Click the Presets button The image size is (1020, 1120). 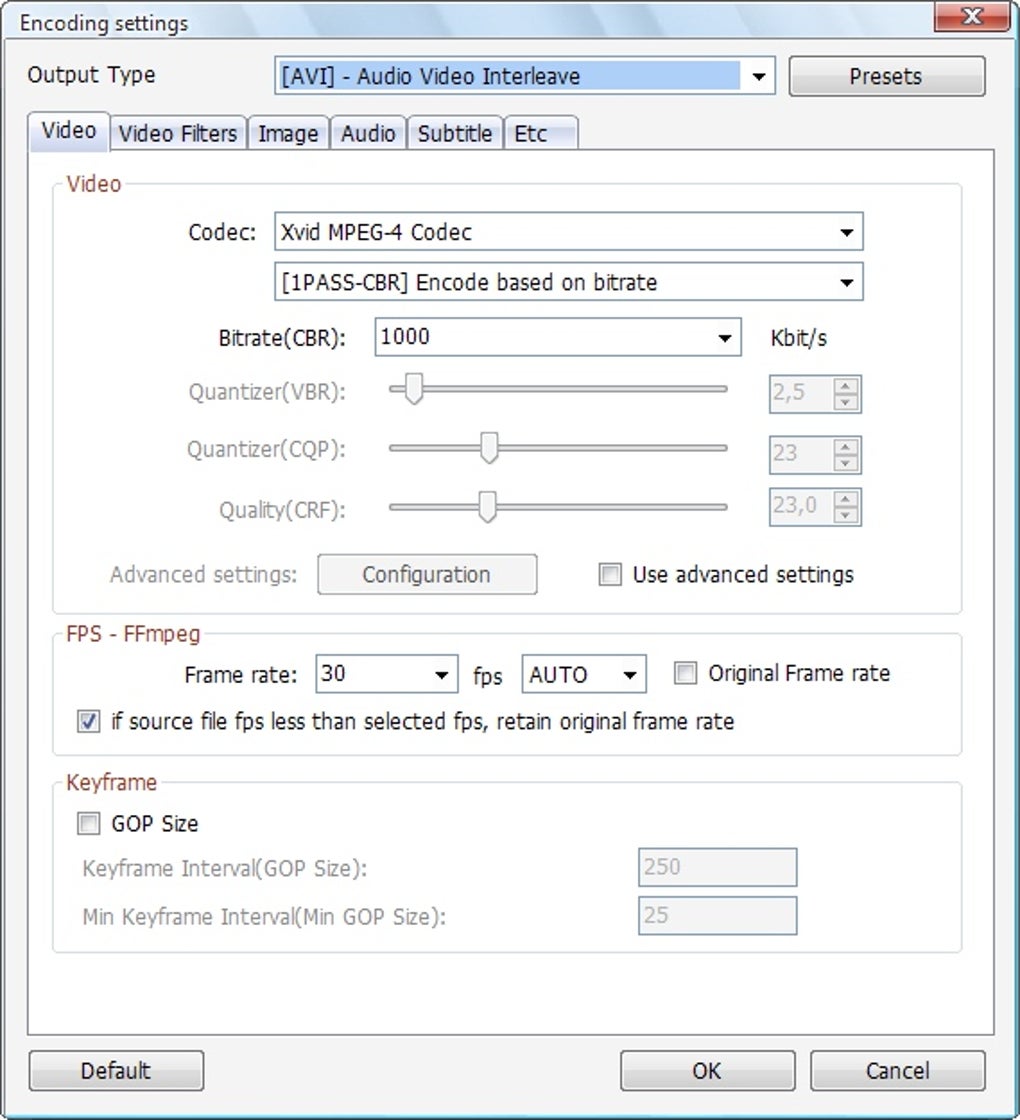(x=886, y=76)
